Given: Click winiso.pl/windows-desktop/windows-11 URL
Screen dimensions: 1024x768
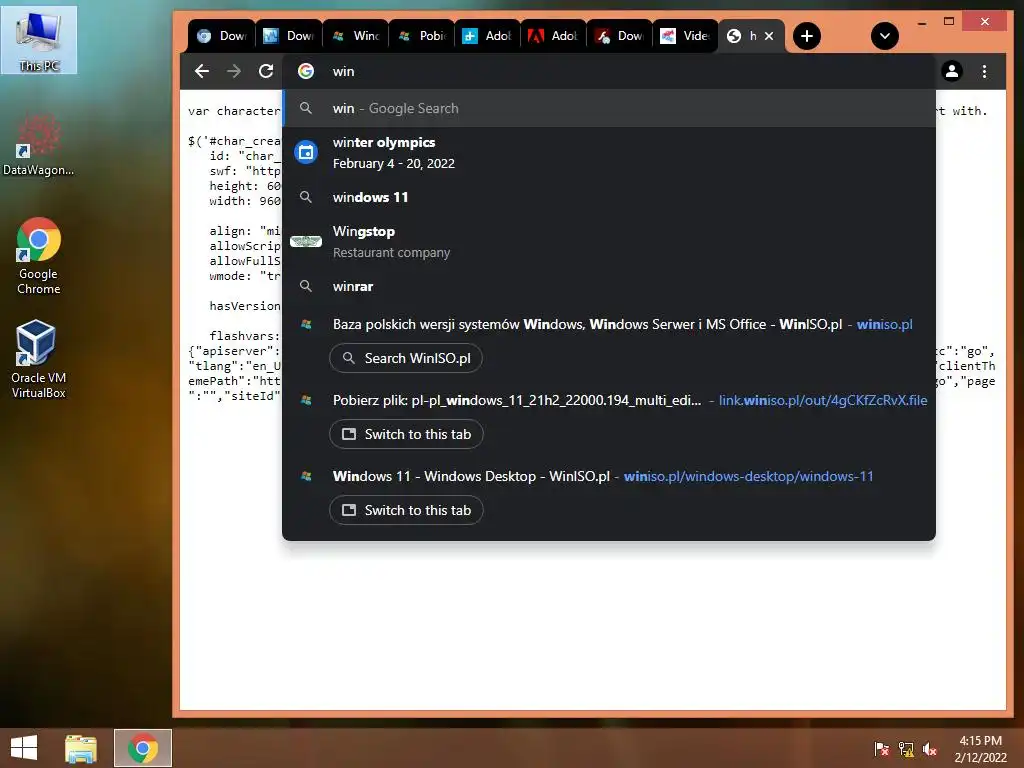Looking at the screenshot, I should point(748,476).
